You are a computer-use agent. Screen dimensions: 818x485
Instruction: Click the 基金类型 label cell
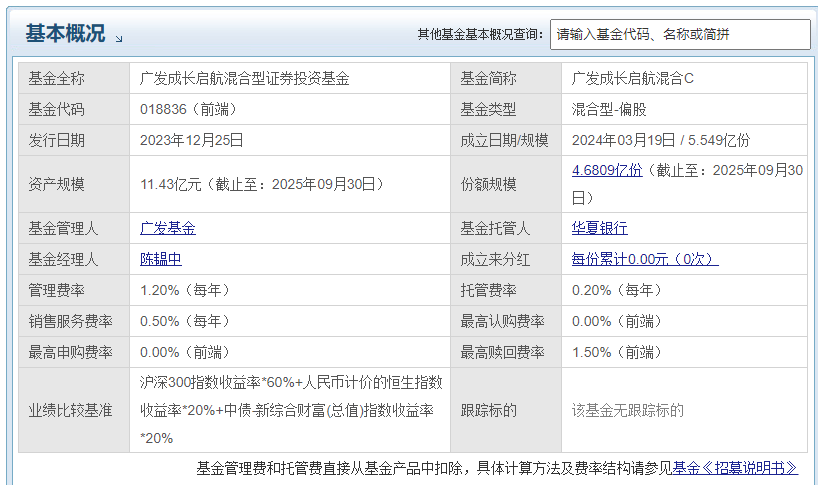pos(506,109)
